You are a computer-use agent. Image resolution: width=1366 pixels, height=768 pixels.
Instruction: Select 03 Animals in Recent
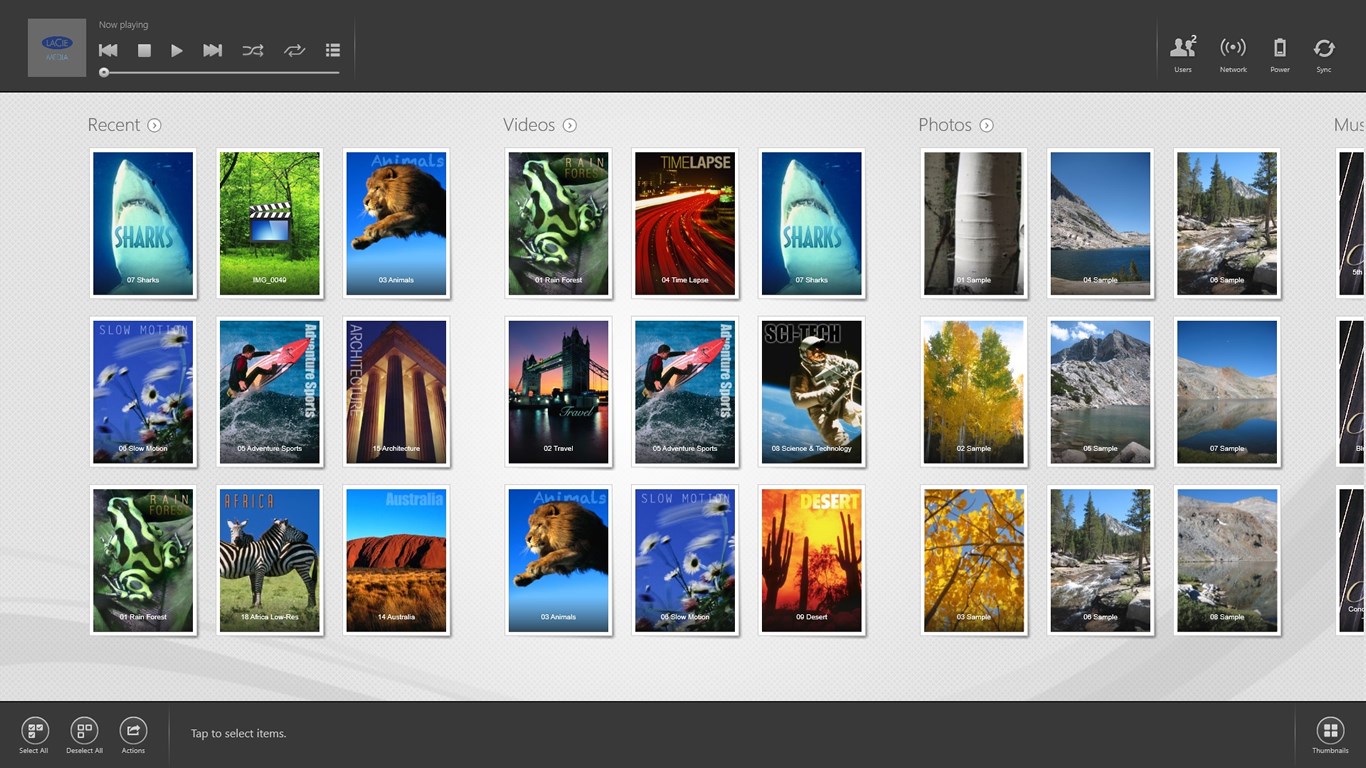(396, 223)
